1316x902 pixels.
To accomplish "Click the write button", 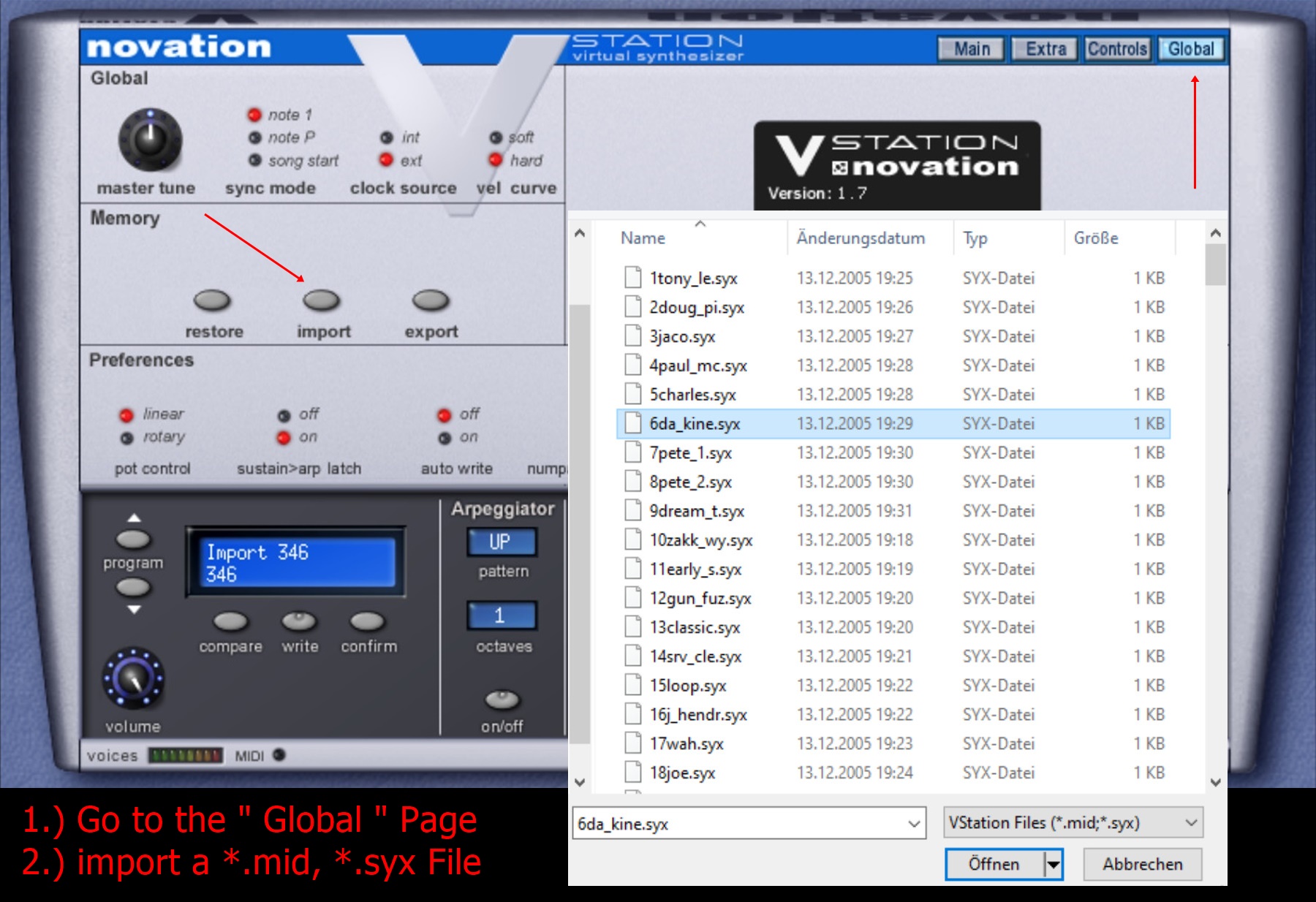I will pos(299,622).
